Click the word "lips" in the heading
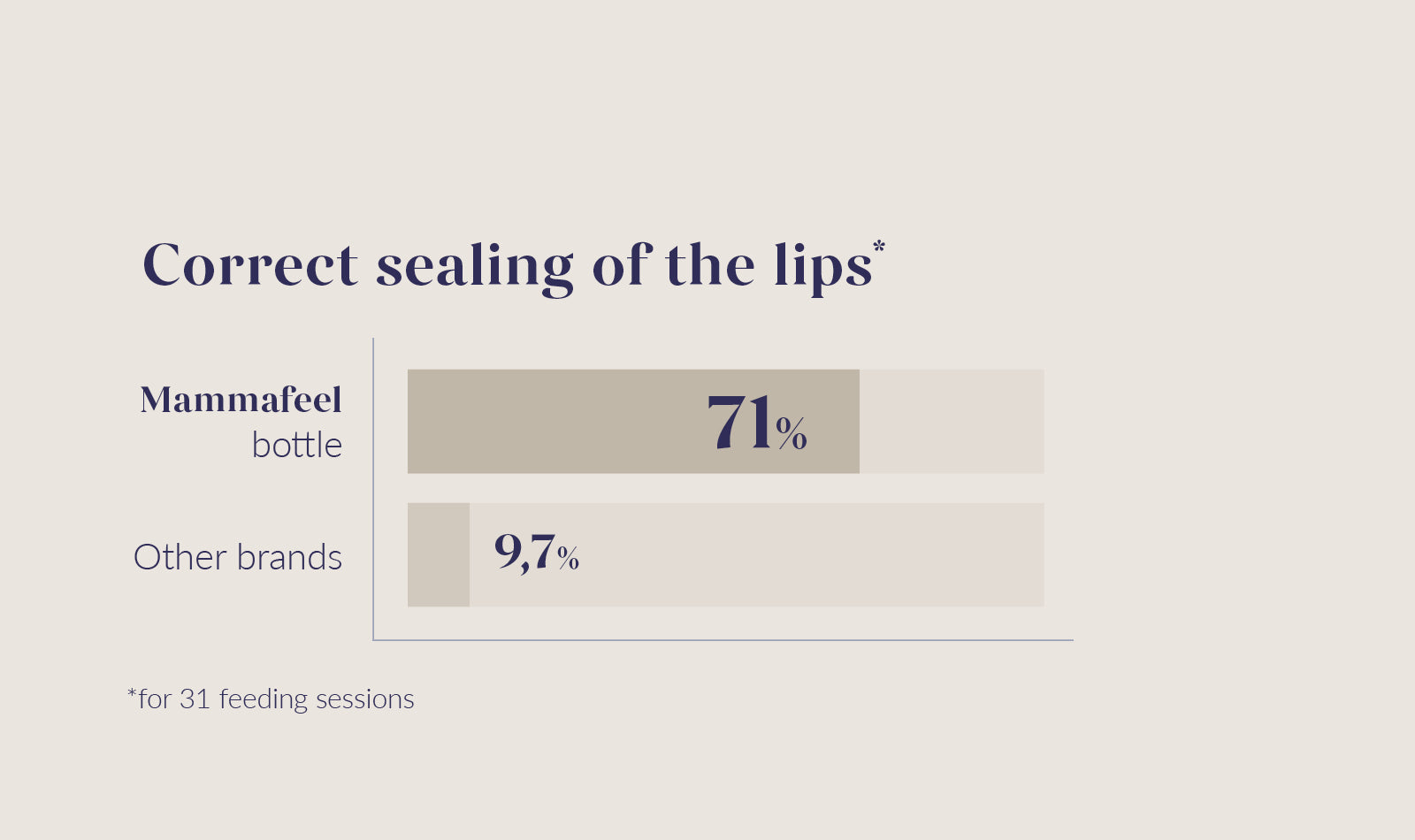Screen dimensions: 1415x840 pos(822,265)
